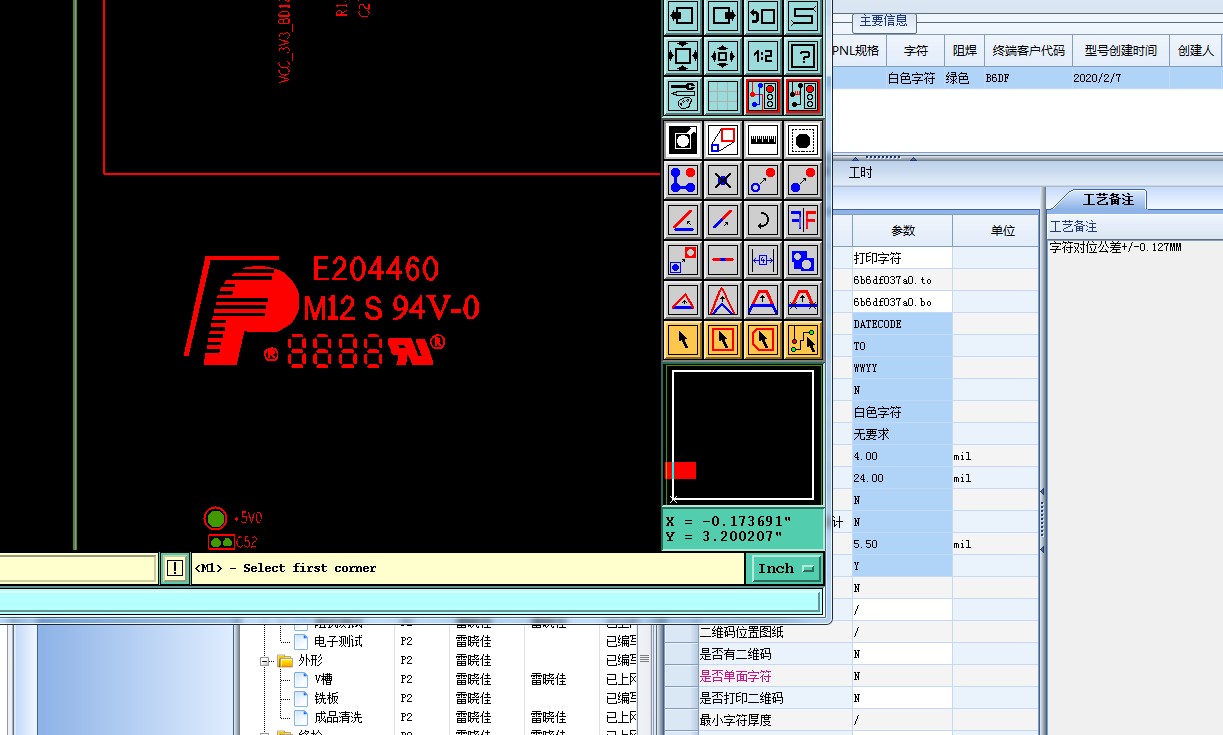This screenshot has height=735, width=1223.
Task: Open the wrench and palette display settings icon
Action: (683, 96)
